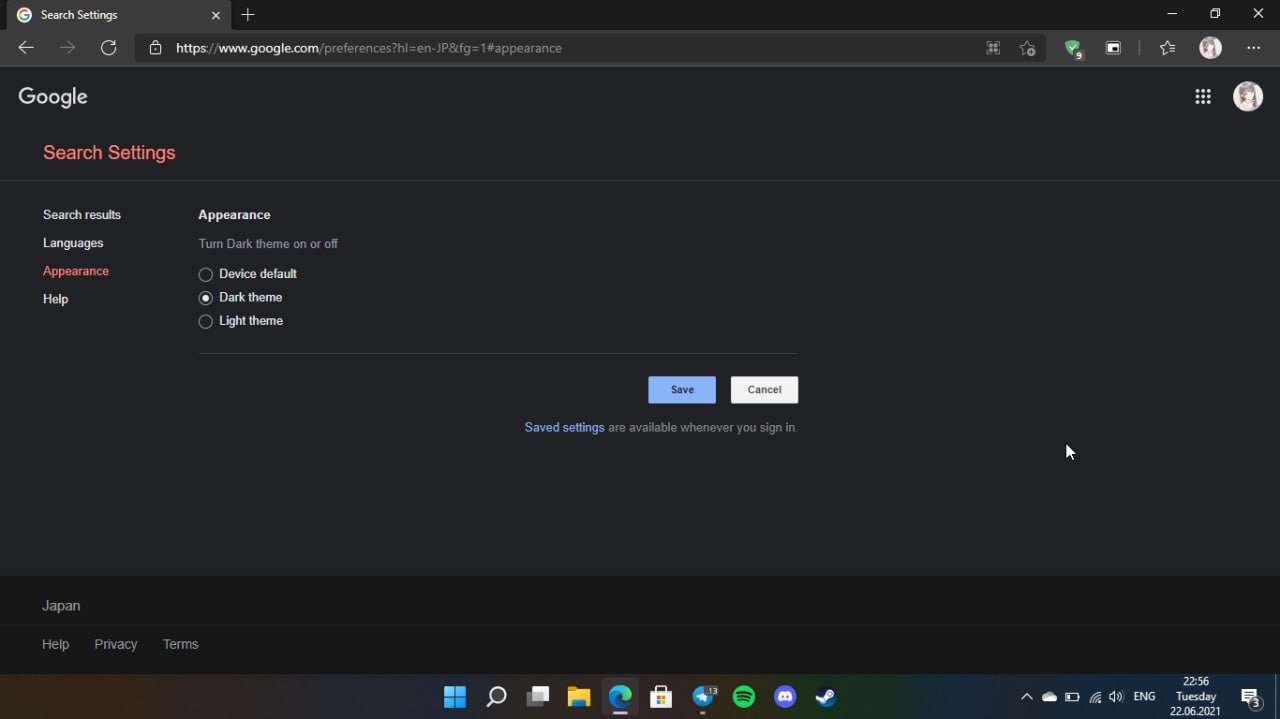The height and width of the screenshot is (719, 1280).
Task: Click the Save button
Action: pos(682,390)
